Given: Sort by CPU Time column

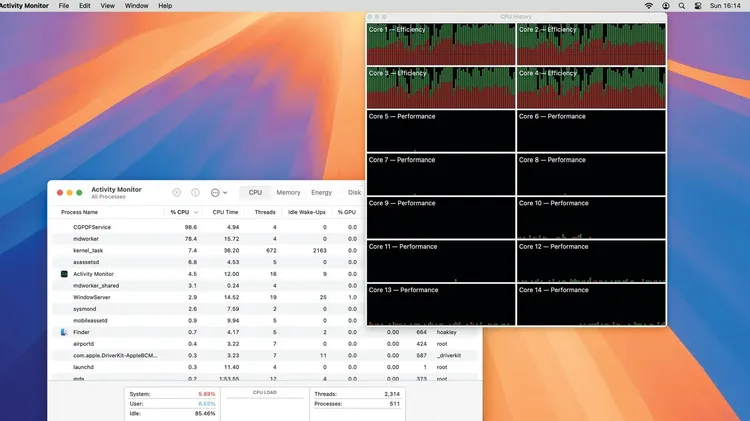Looking at the screenshot, I should [225, 212].
